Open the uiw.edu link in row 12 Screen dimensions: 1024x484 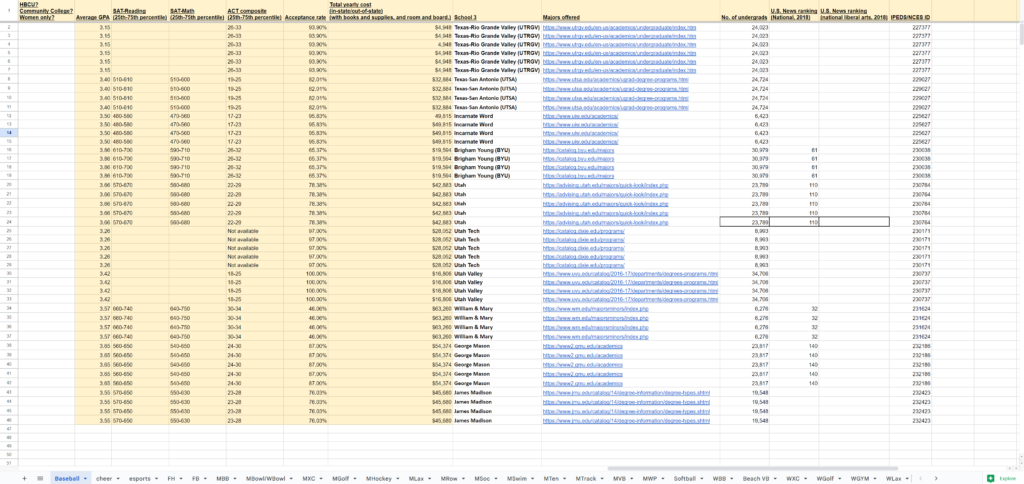click(580, 116)
